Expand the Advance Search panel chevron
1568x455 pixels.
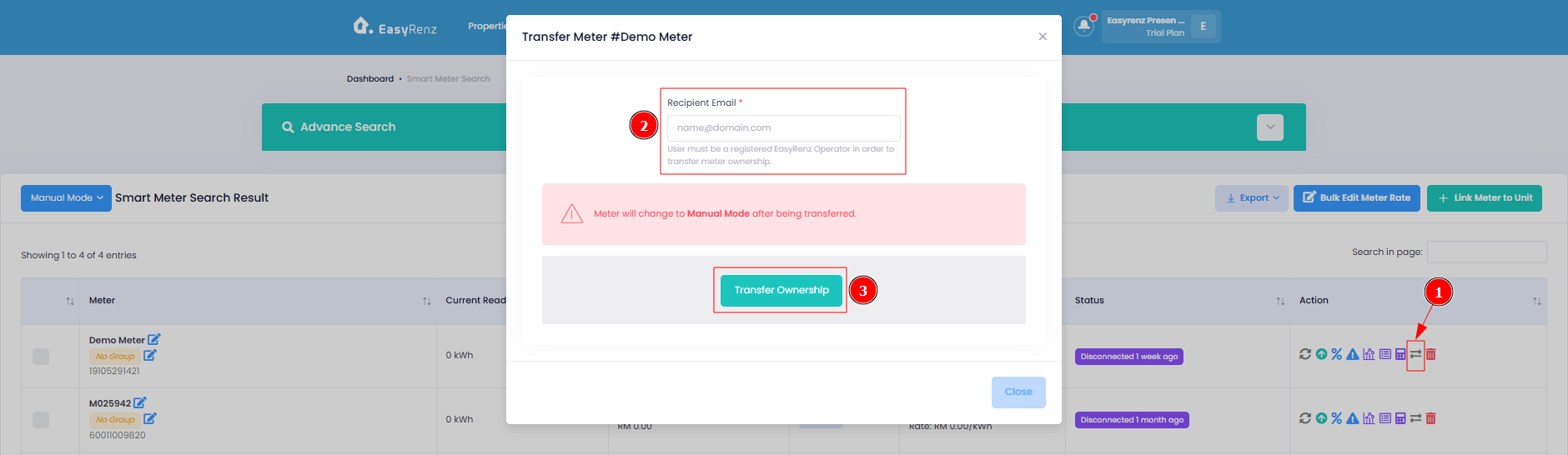(x=1270, y=127)
